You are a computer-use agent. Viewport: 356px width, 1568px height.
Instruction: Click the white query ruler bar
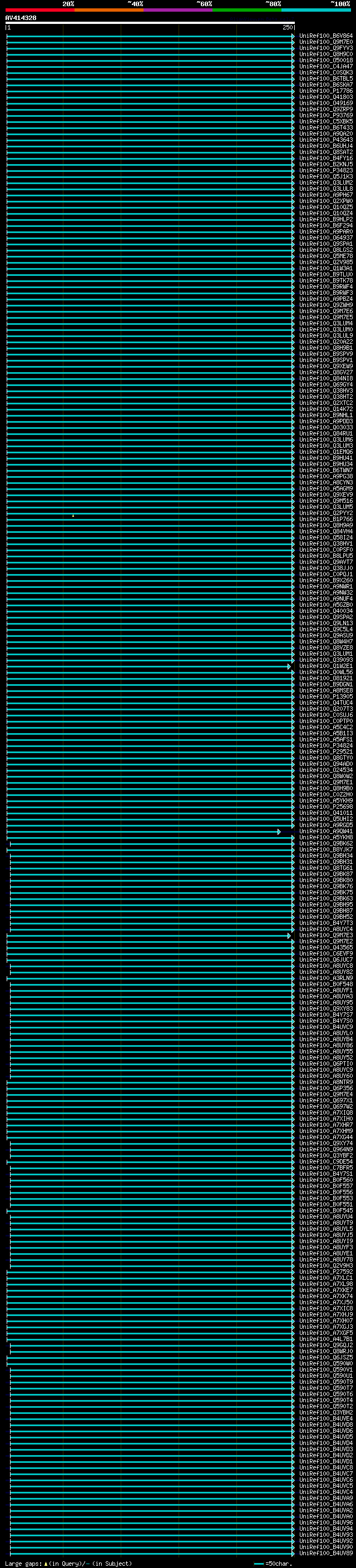(150, 22)
